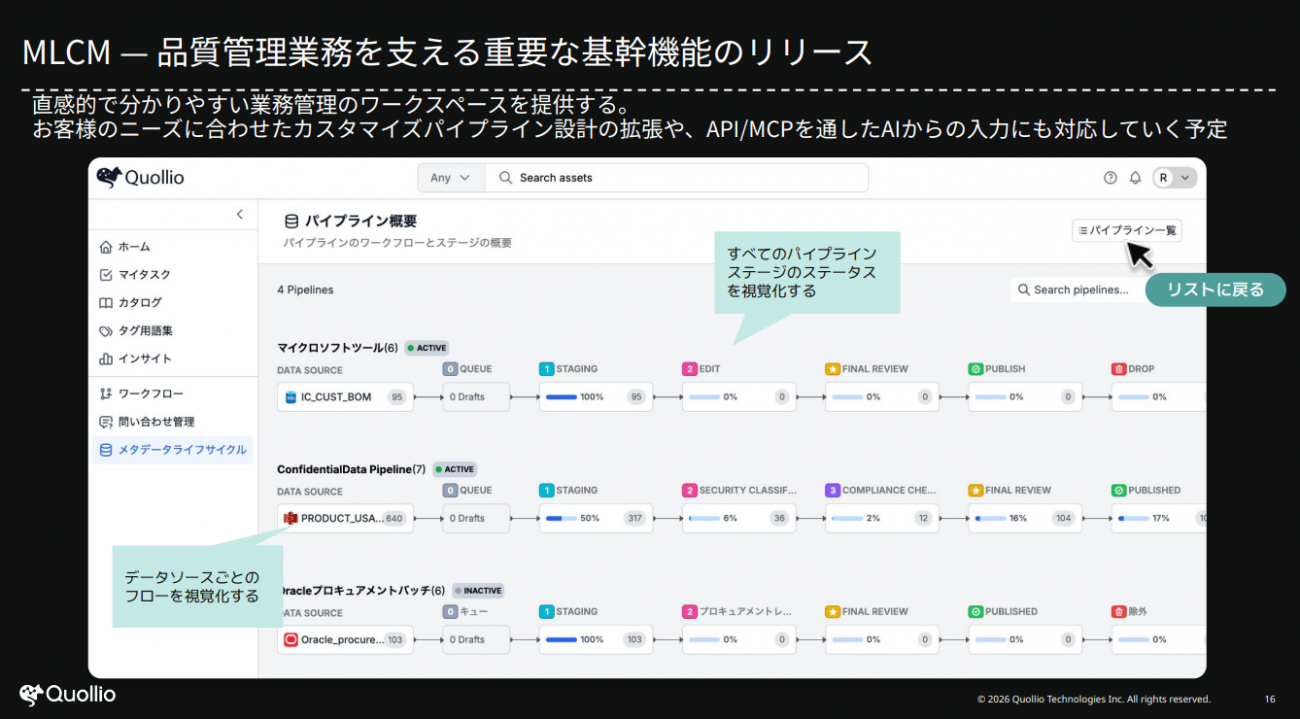Open インサイト from the sidebar

click(144, 359)
